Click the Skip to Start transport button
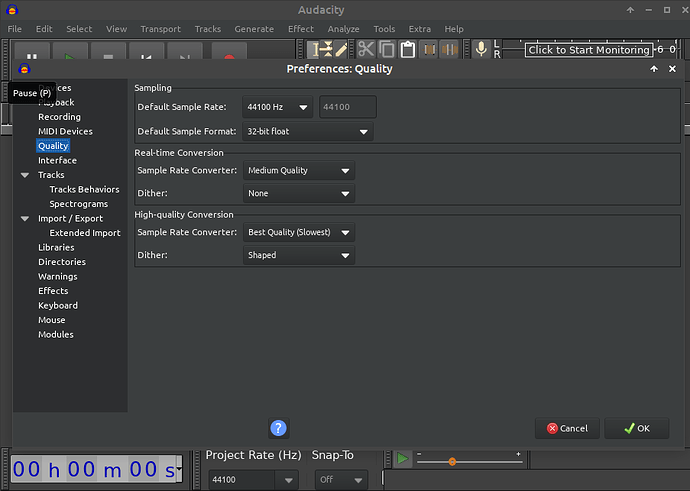690x491 pixels. pyautogui.click(x=147, y=51)
